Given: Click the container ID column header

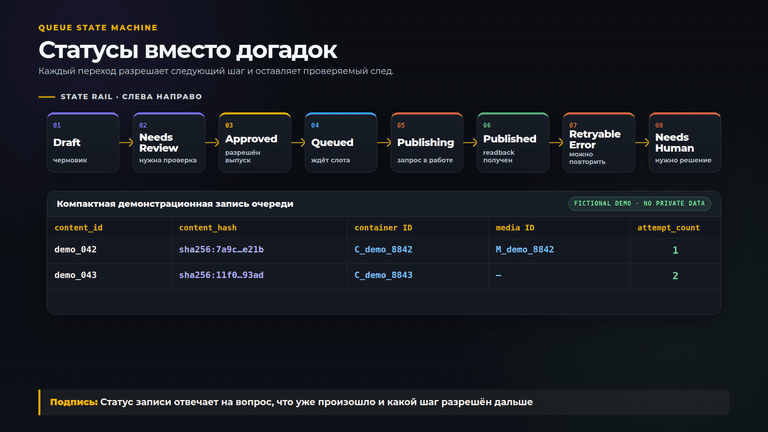Looking at the screenshot, I should 383,228.
